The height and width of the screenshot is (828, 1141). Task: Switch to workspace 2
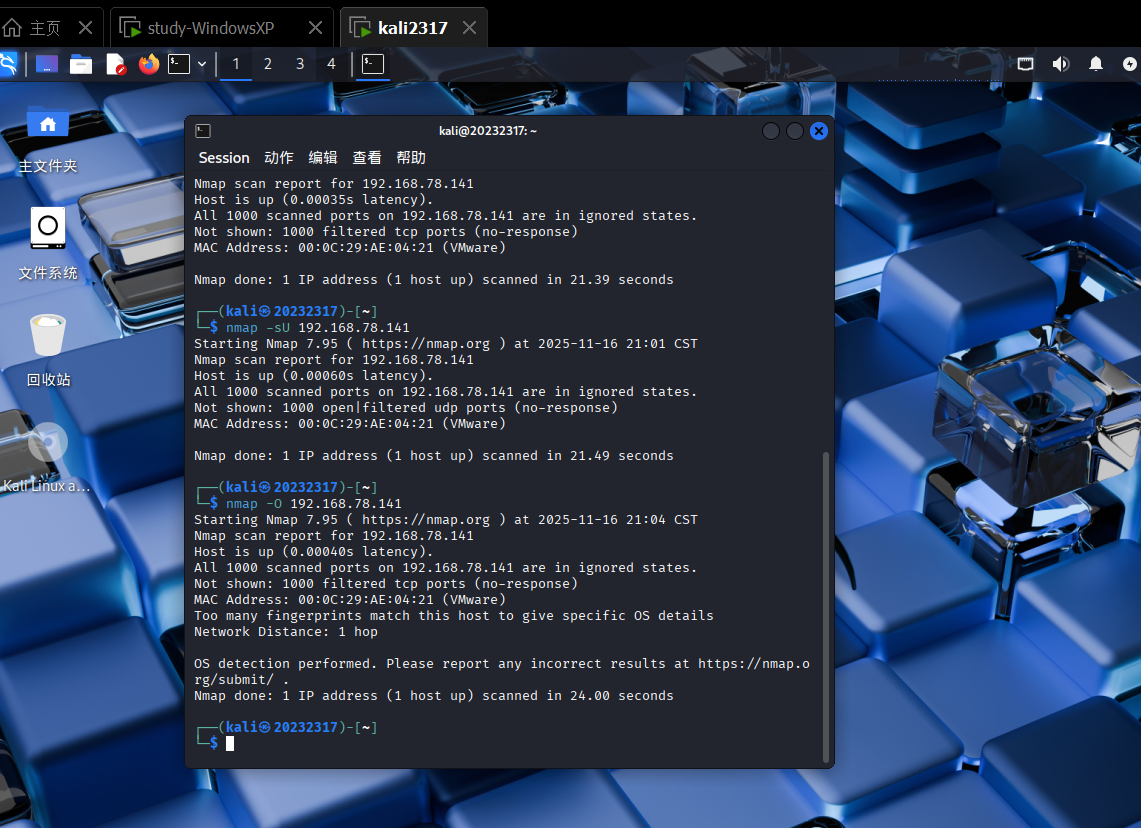[268, 64]
